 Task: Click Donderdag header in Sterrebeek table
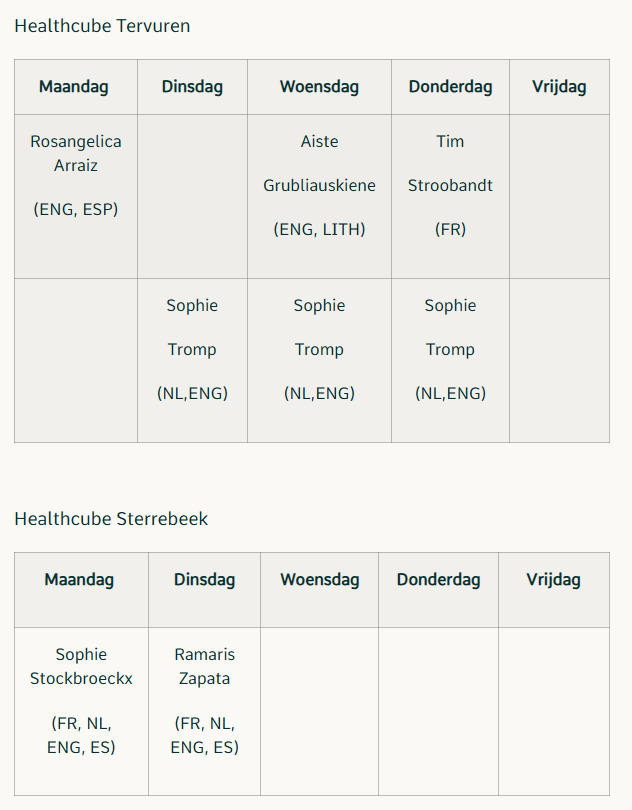pyautogui.click(x=438, y=590)
